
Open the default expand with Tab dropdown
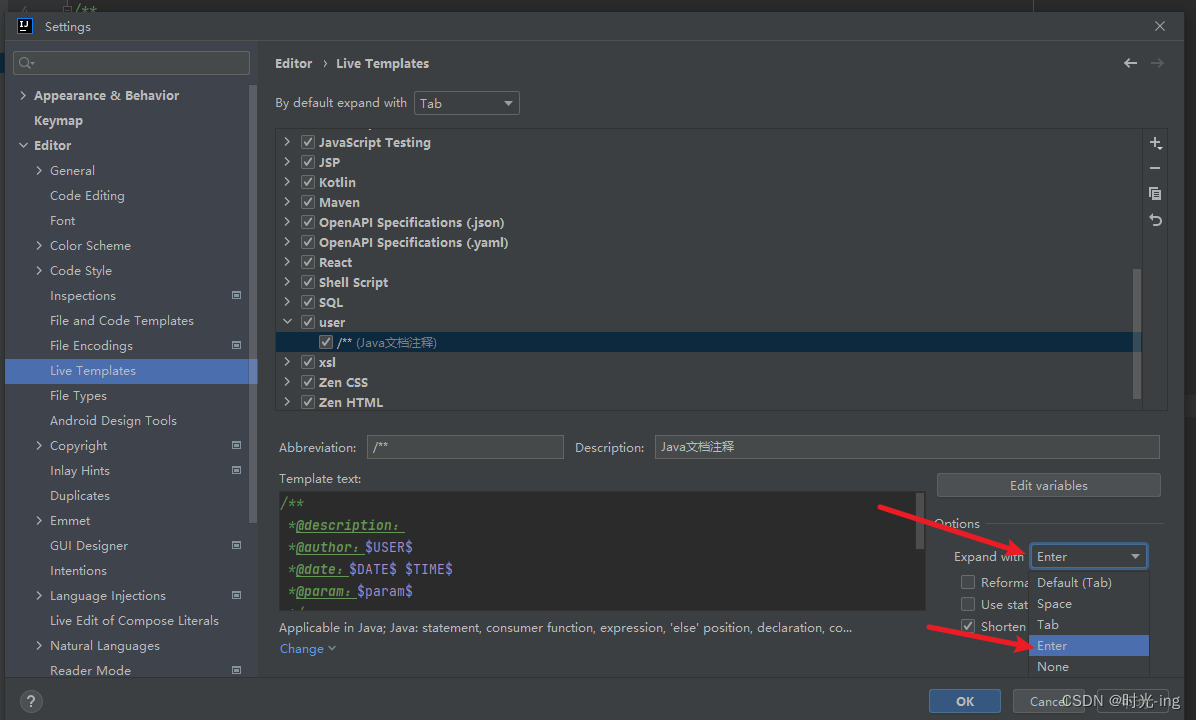click(466, 103)
